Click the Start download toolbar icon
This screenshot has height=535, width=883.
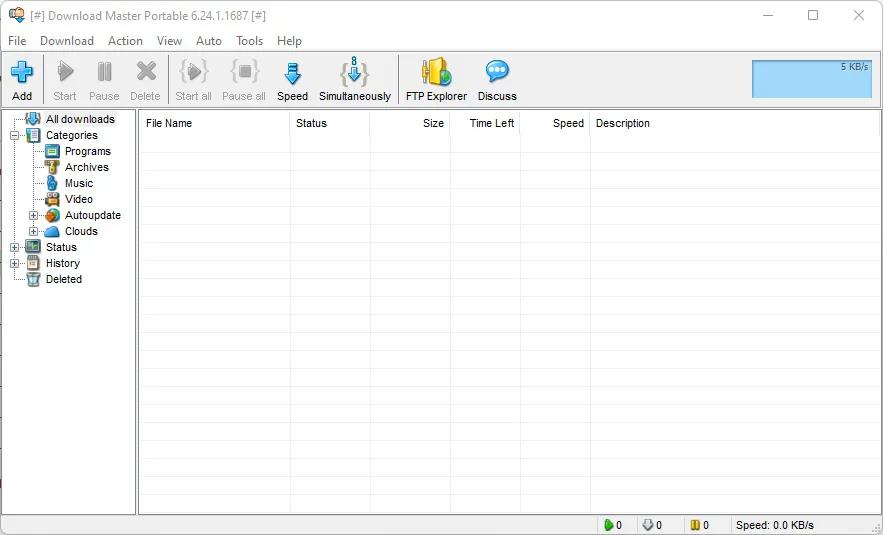(65, 72)
